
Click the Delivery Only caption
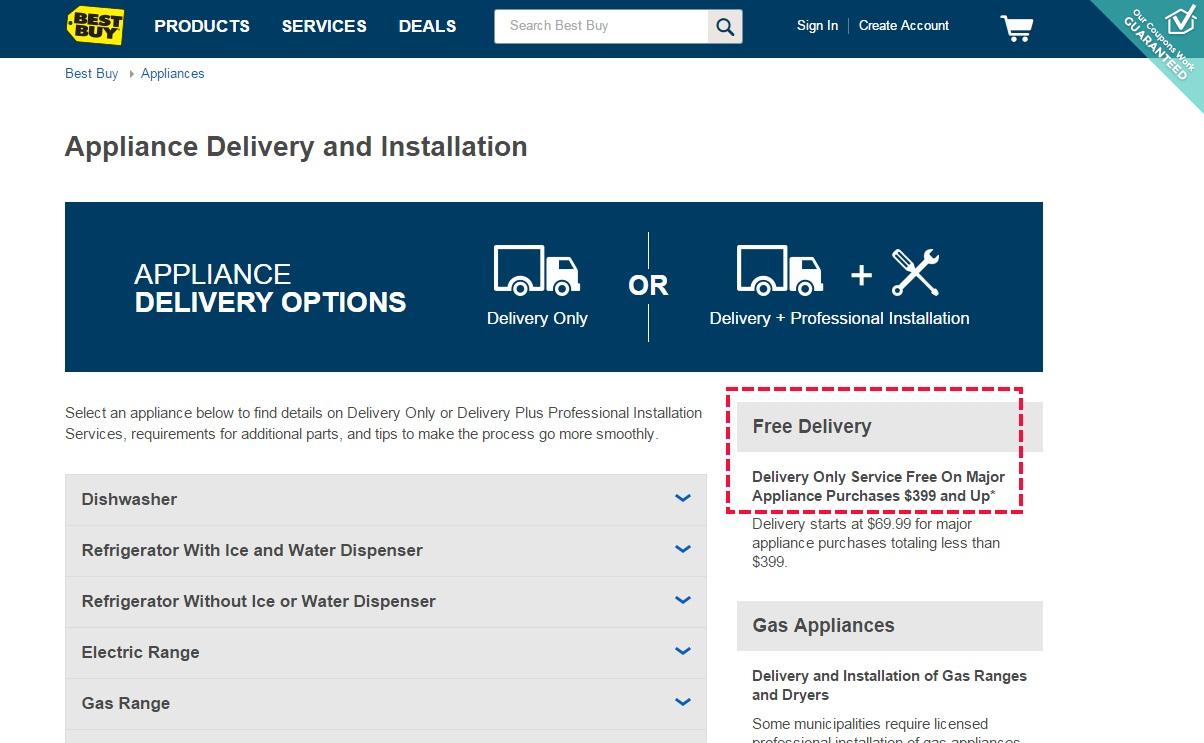point(537,319)
